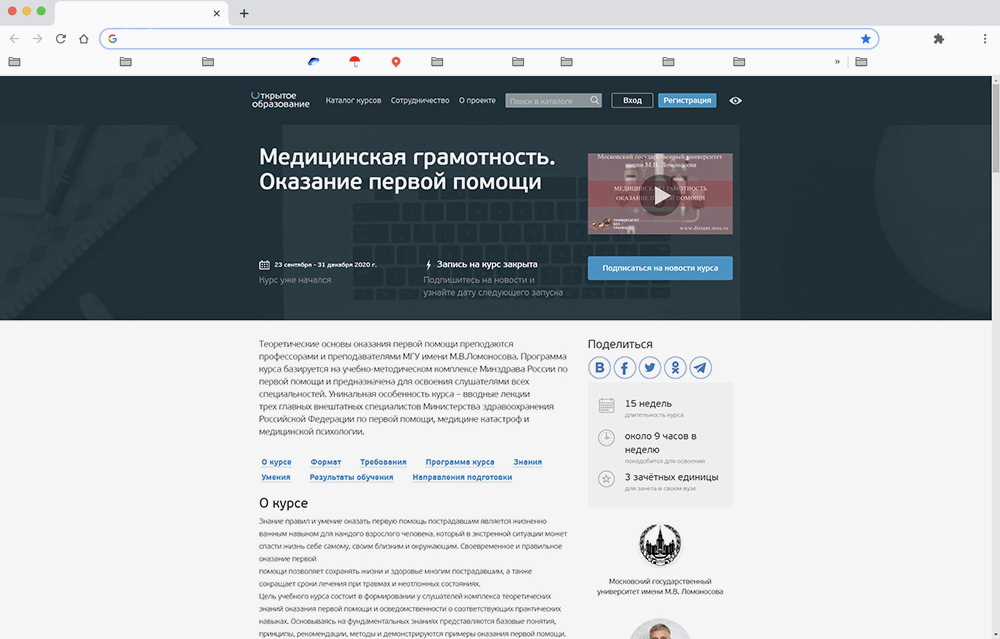Viewport: 1000px width, 639px height.
Task: Click the star icon beside зачётных единицы
Action: pyautogui.click(x=607, y=478)
